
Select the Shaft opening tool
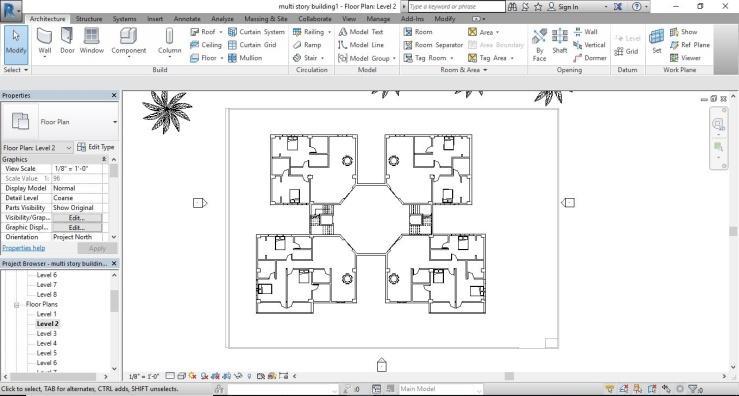[x=559, y=41]
